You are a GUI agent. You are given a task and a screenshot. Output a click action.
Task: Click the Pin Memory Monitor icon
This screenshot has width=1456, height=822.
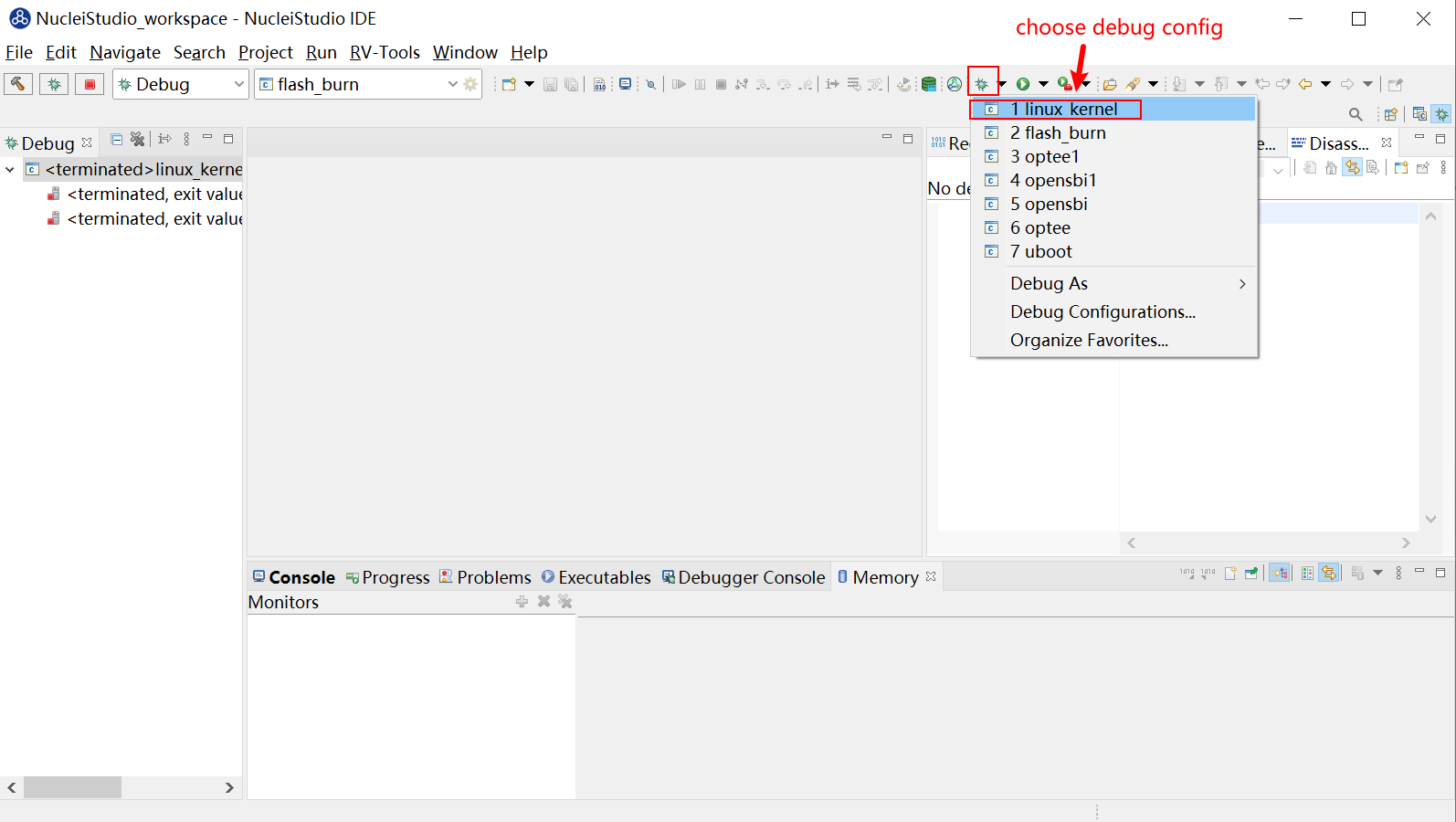click(x=1251, y=573)
